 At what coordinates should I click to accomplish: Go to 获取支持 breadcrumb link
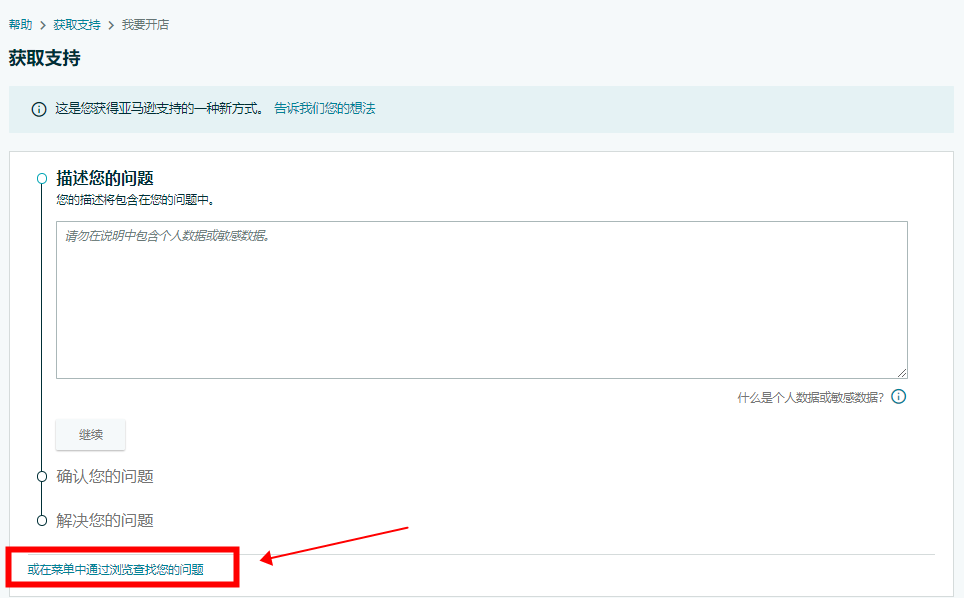pyautogui.click(x=77, y=25)
